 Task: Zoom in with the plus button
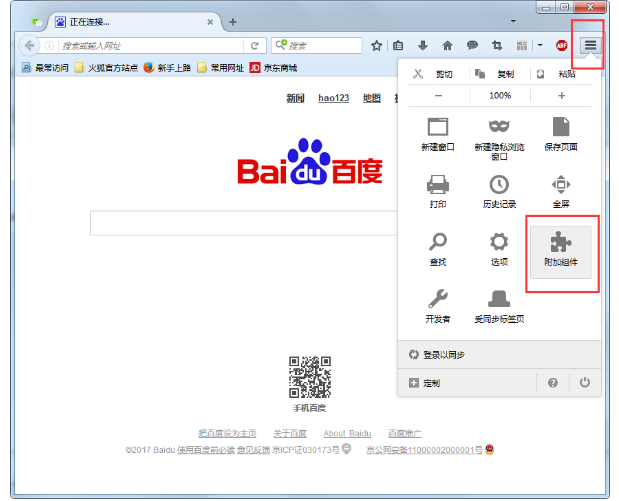pyautogui.click(x=561, y=96)
